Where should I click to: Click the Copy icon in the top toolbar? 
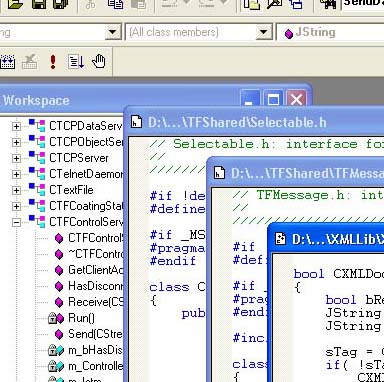(115, 4)
